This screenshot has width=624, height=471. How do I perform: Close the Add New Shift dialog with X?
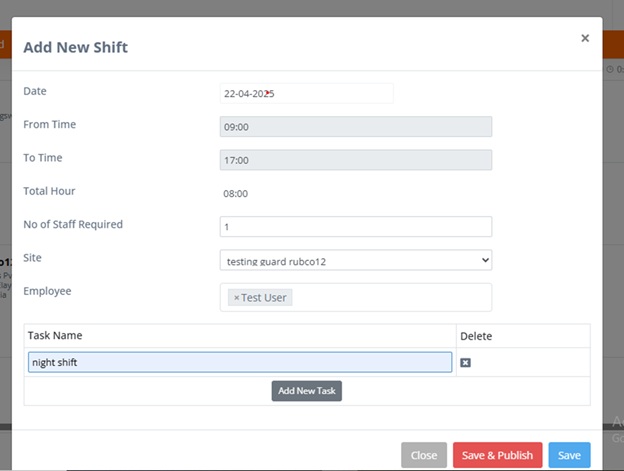coord(585,38)
